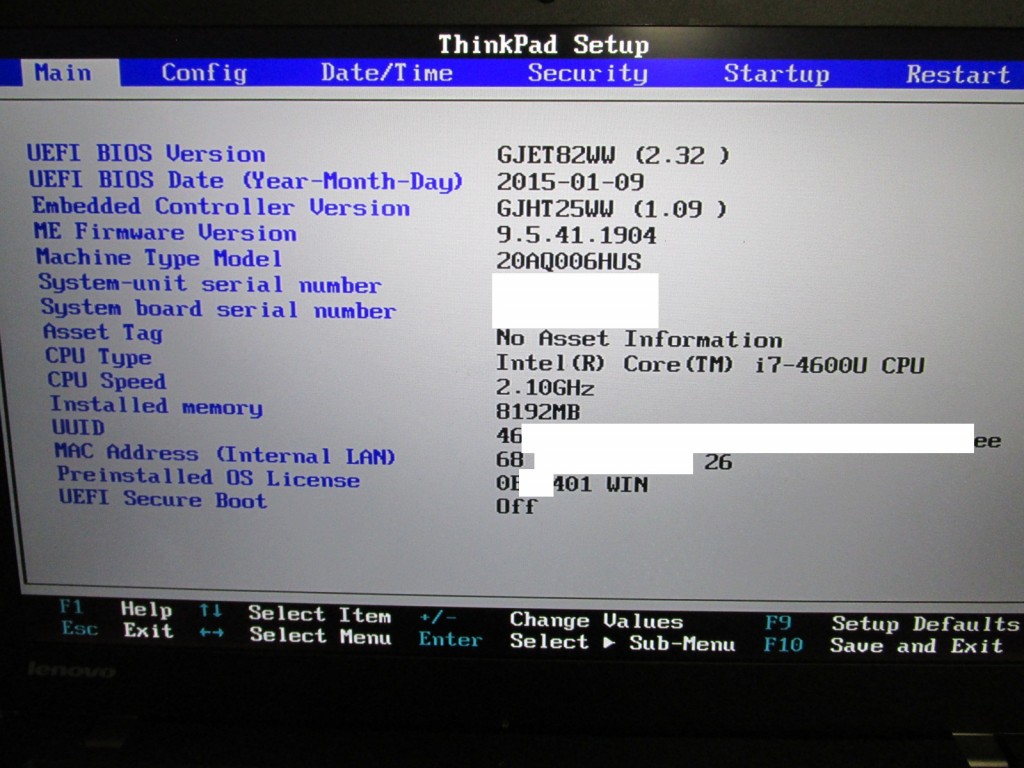Image resolution: width=1024 pixels, height=768 pixels.
Task: Click the UUID label
Action: (78, 427)
